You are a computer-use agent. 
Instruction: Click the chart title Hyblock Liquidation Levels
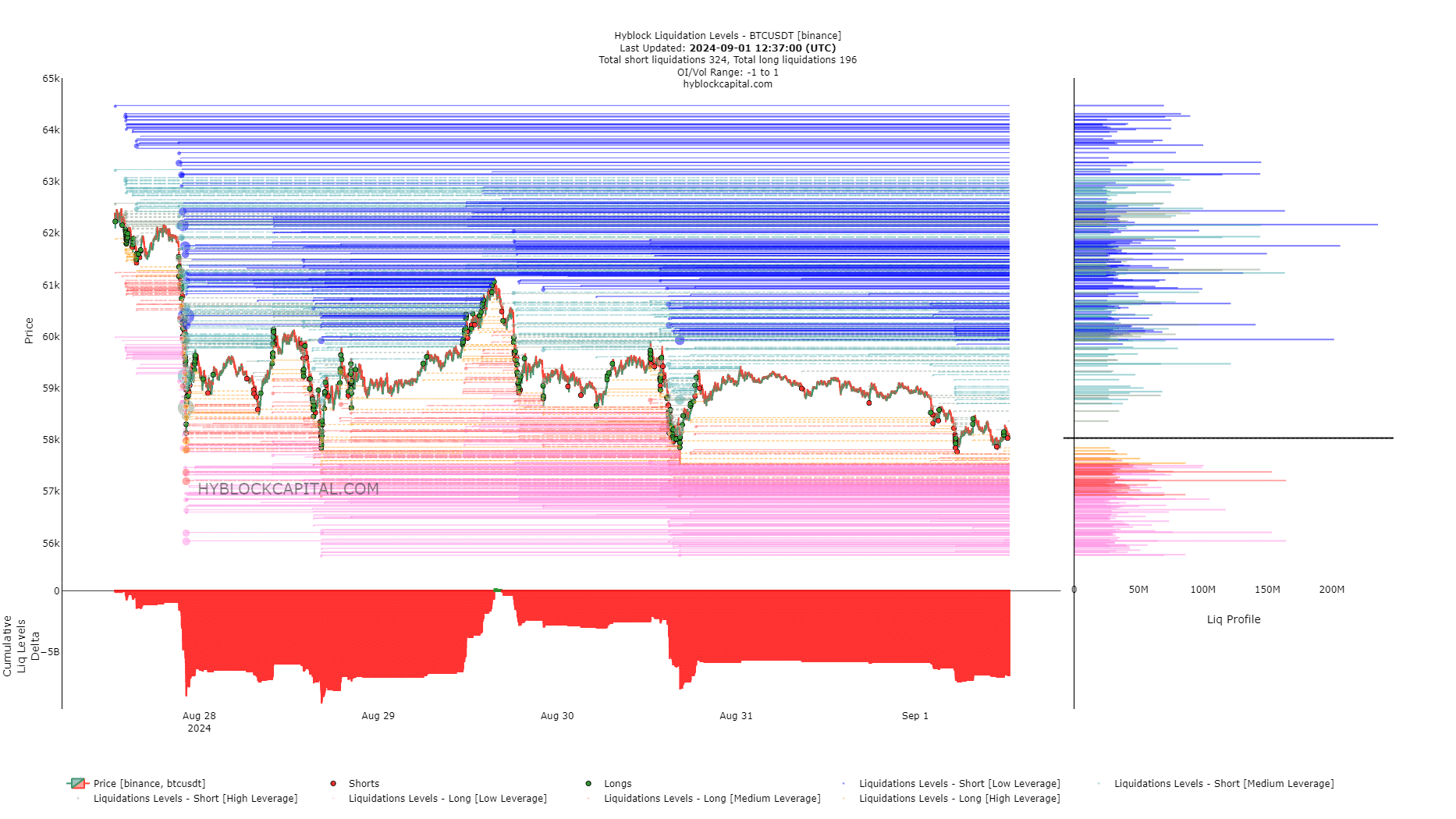pos(727,36)
